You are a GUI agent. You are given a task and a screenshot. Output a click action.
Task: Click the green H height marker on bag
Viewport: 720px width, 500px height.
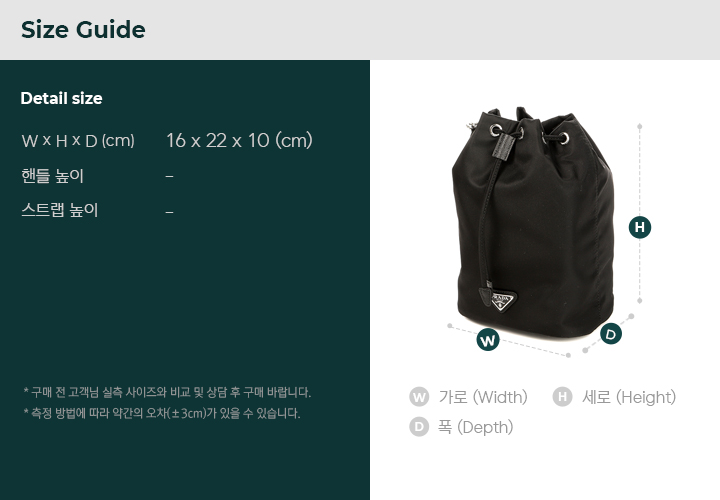tap(640, 227)
